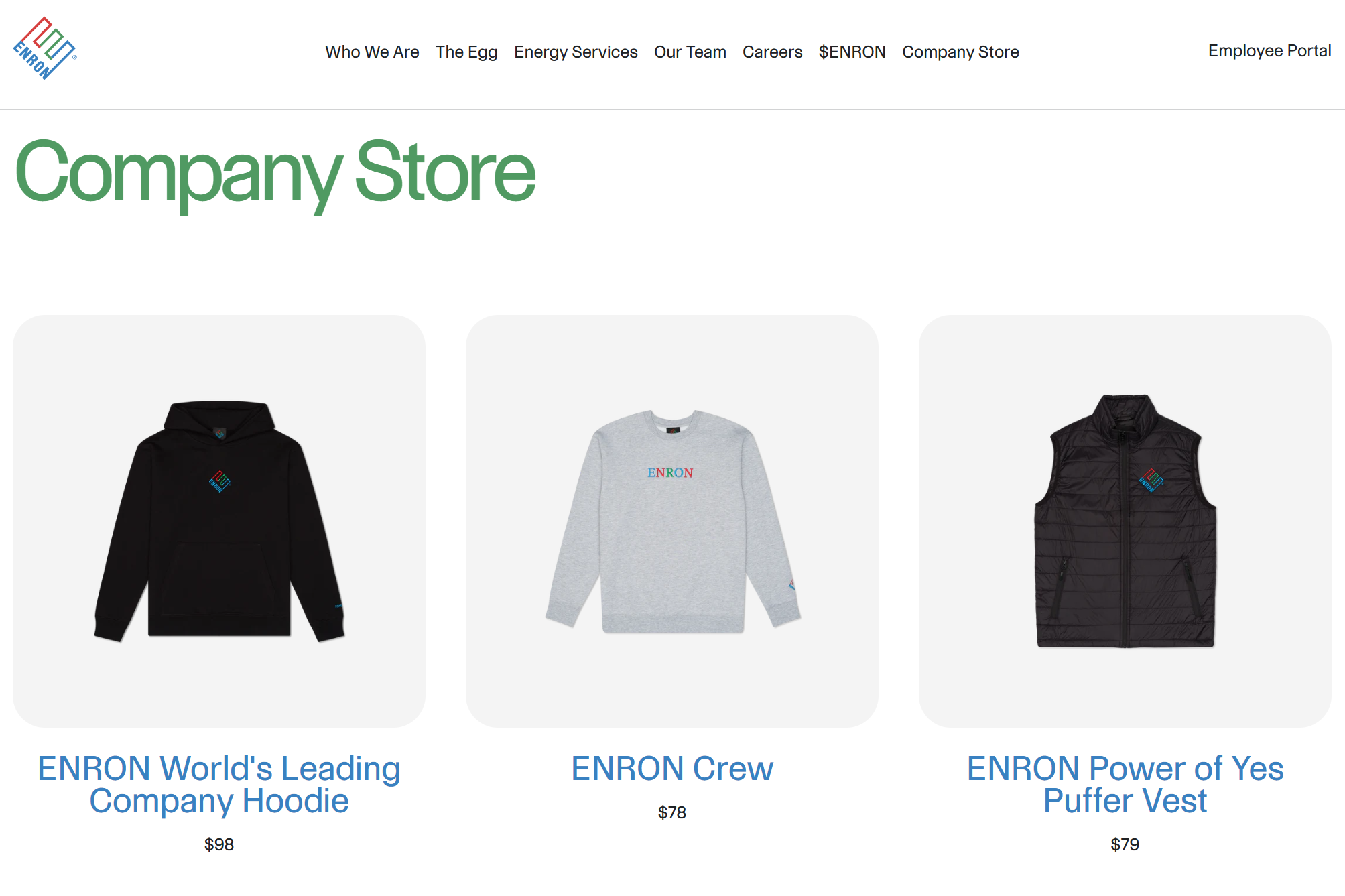The image size is (1345, 896).
Task: Open the Who We Are page
Action: pos(372,52)
